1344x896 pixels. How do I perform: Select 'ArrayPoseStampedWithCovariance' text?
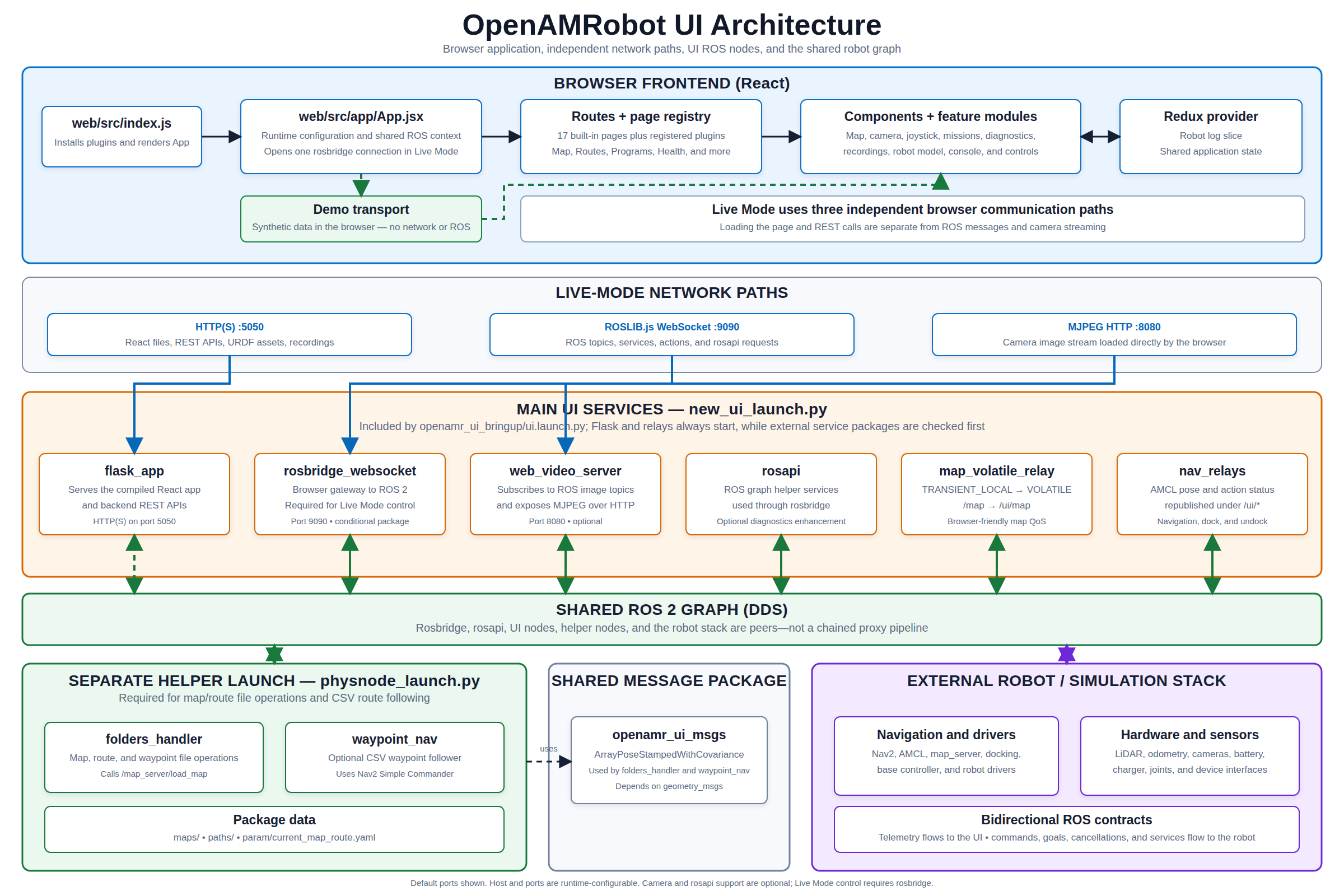pos(669,754)
